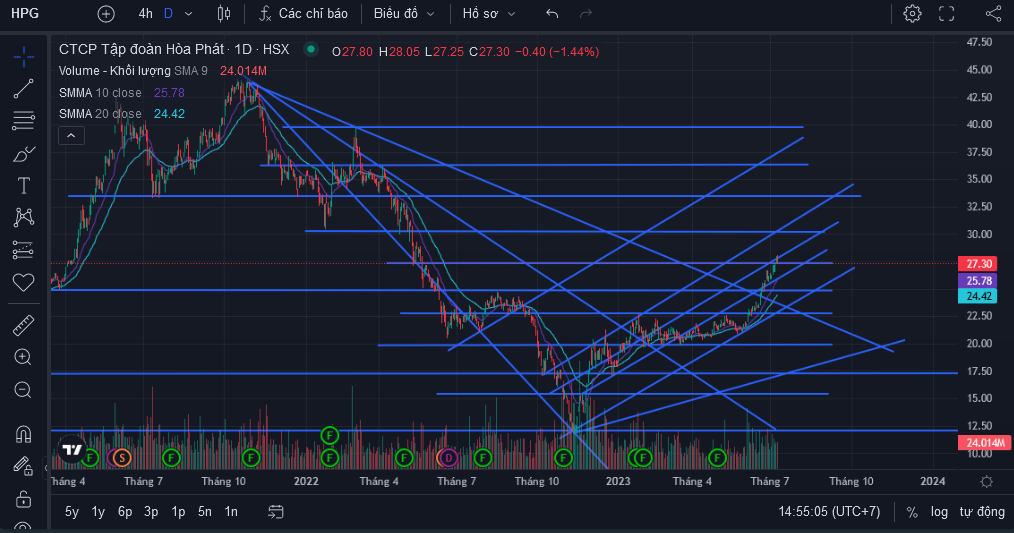Open candlestick chart style selector
Viewport: 1014px width, 533px height.
click(224, 14)
